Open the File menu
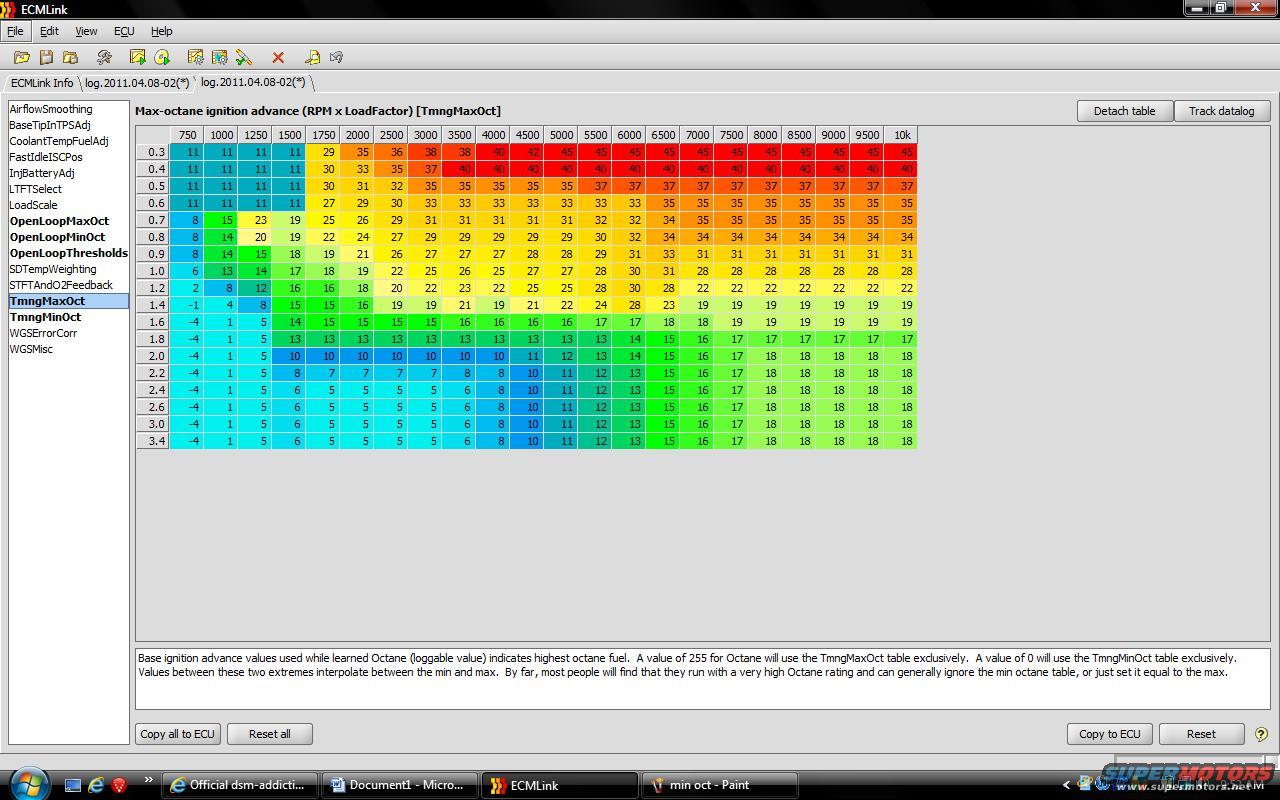1280x800 pixels. (15, 31)
